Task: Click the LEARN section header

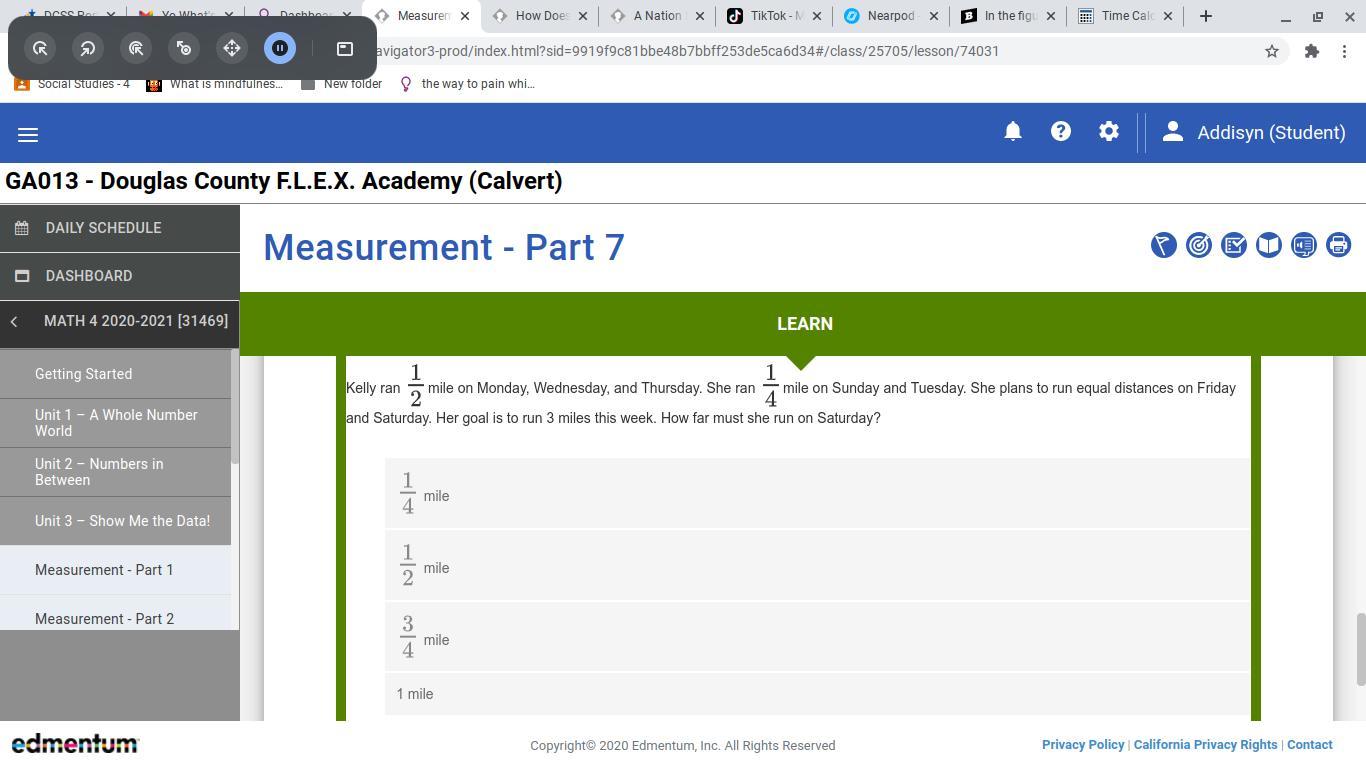Action: point(803,324)
